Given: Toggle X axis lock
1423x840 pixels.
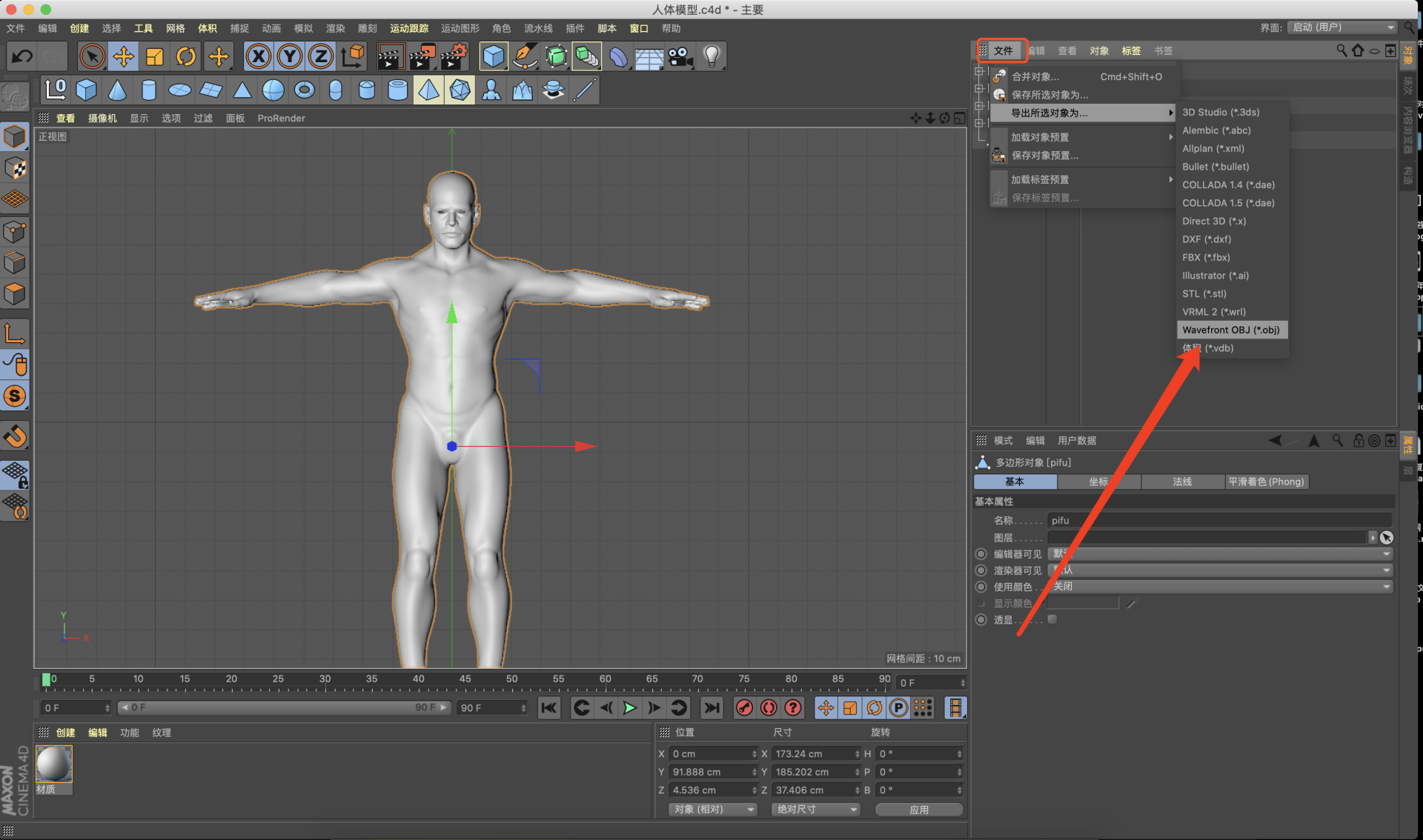Looking at the screenshot, I should [x=258, y=56].
